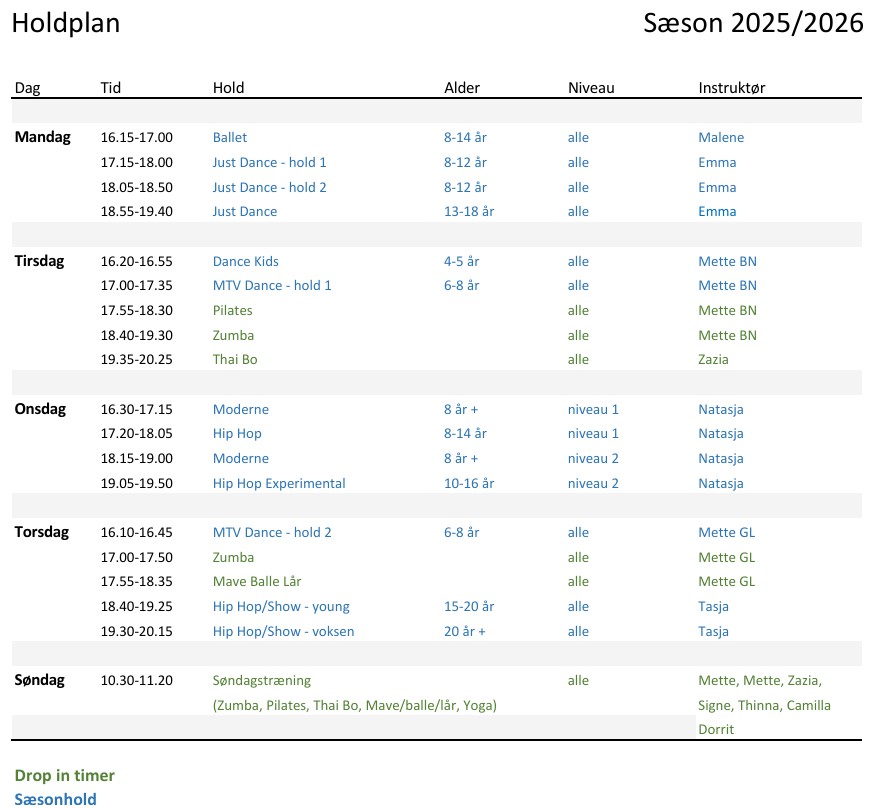This screenshot has width=877, height=808.
Task: Open Just Dance - hold 1 class
Action: click(269, 162)
